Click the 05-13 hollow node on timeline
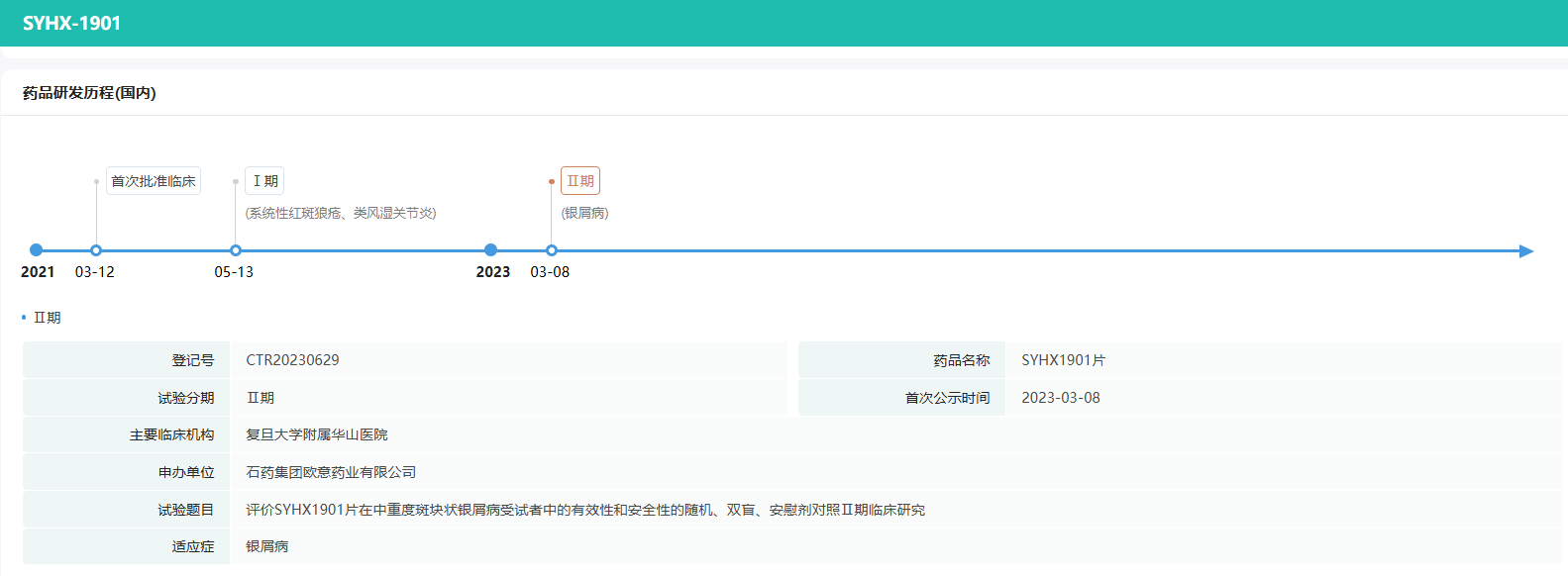 coord(236,250)
